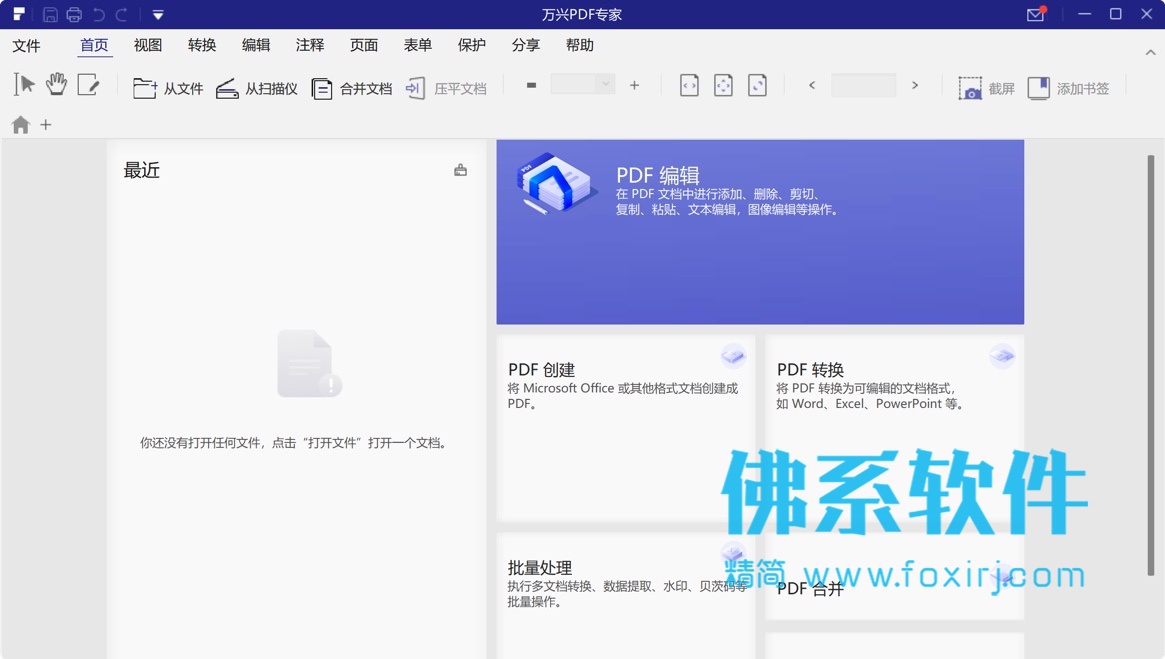Click 从扫描仪 create from scanner button

point(256,88)
